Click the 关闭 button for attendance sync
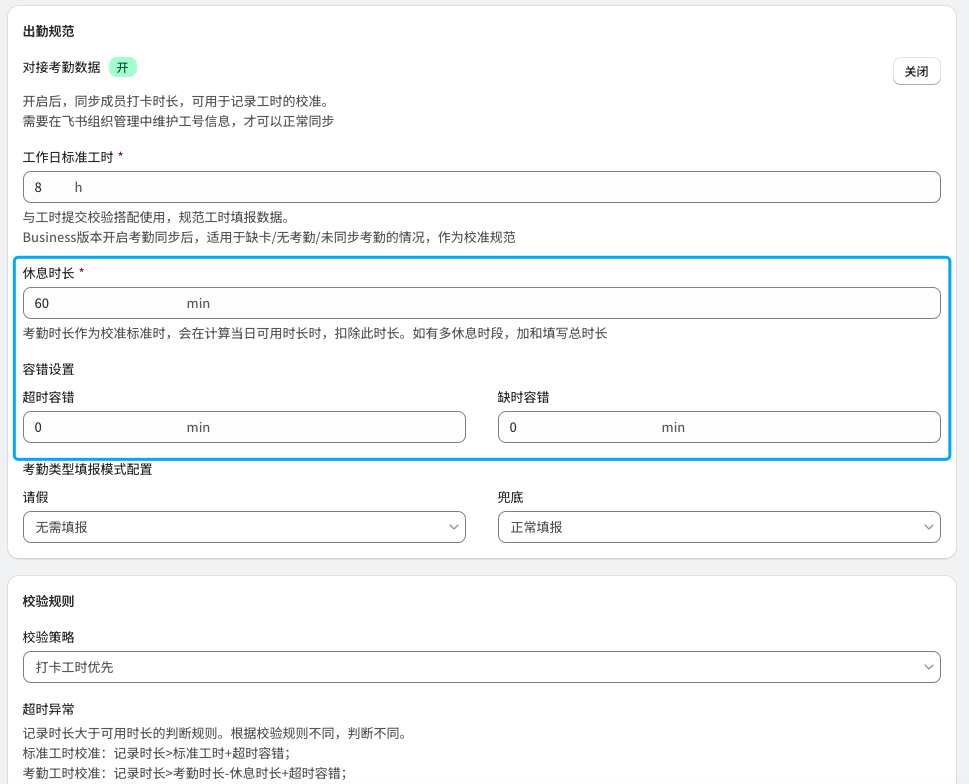Image resolution: width=969 pixels, height=784 pixels. (916, 72)
